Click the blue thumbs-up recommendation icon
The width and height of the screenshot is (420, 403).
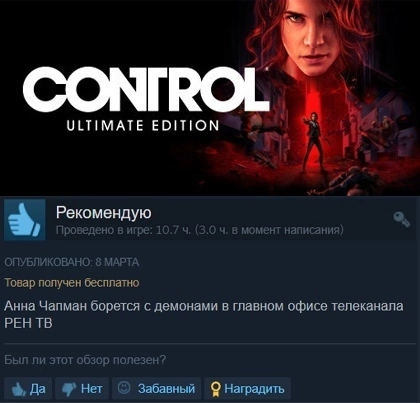pyautogui.click(x=25, y=219)
